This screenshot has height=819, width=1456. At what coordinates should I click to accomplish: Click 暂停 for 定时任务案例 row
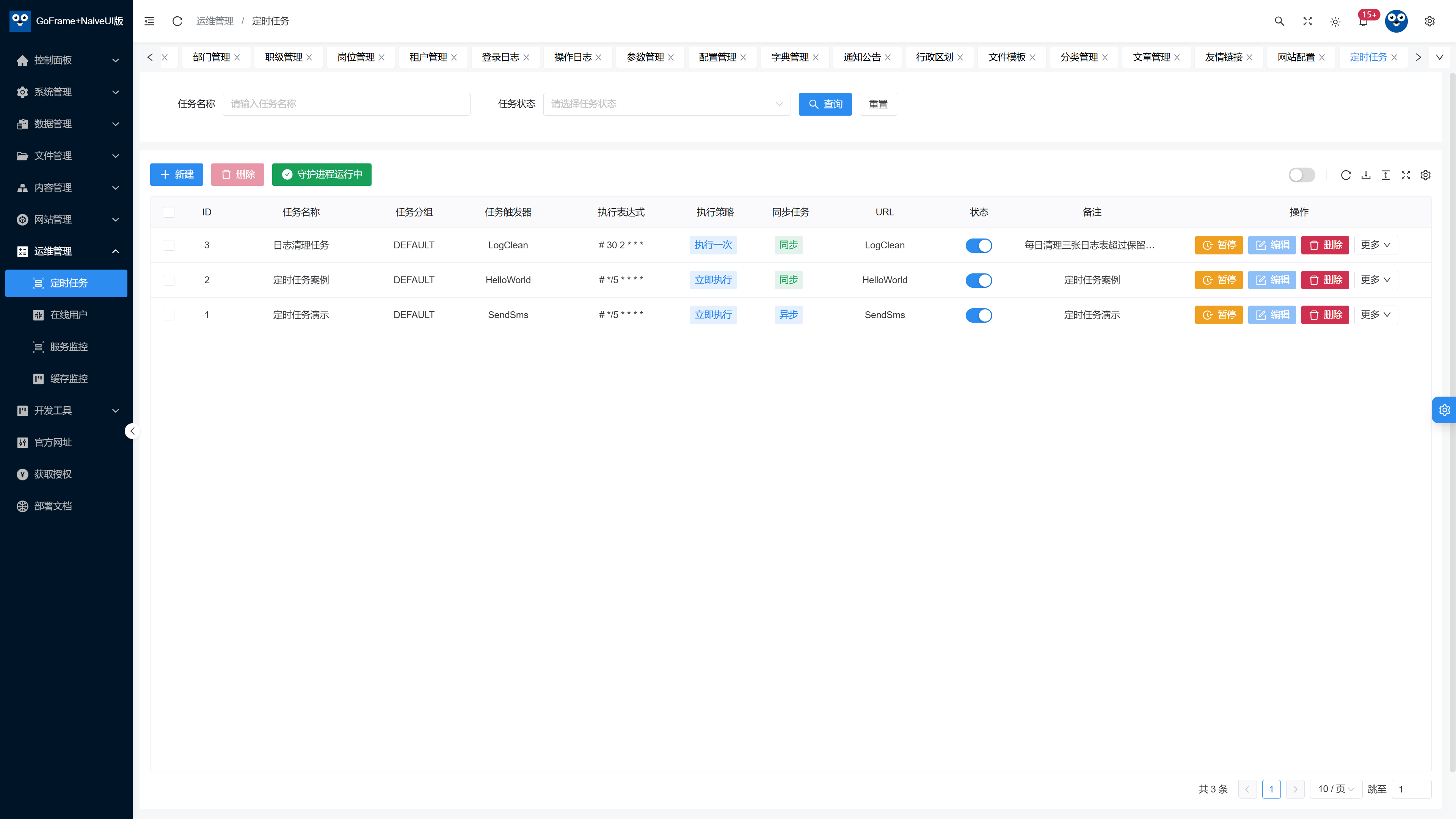[1219, 280]
